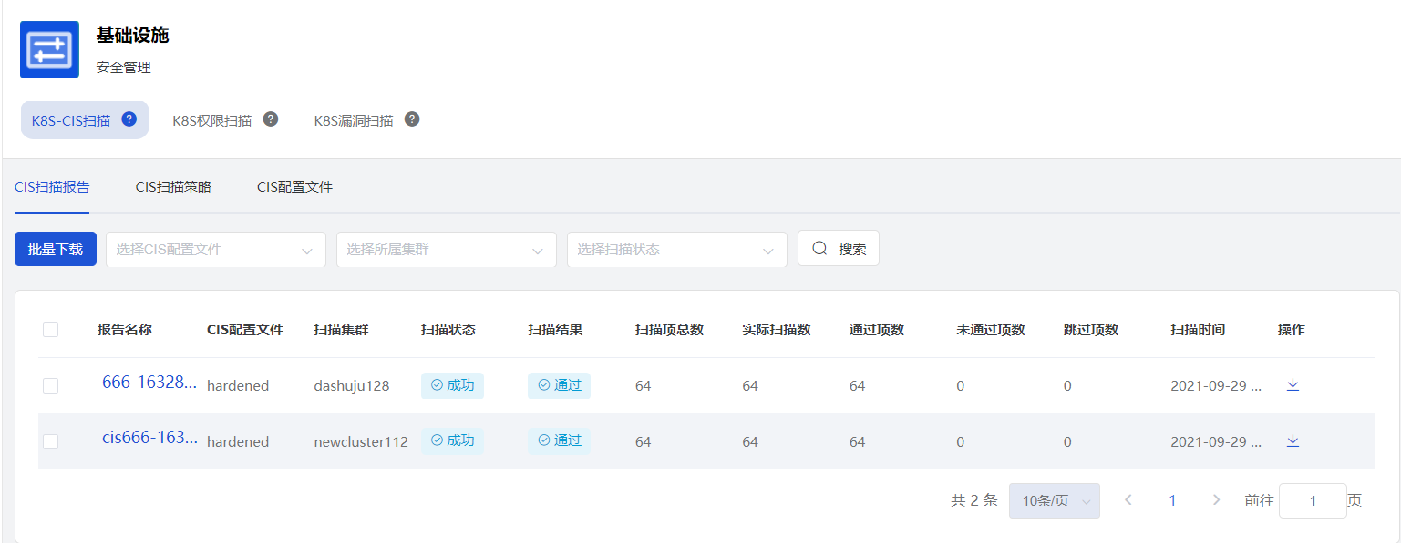Expand actions icon for newcluster112 row
The image size is (1402, 543).
(x=1292, y=441)
